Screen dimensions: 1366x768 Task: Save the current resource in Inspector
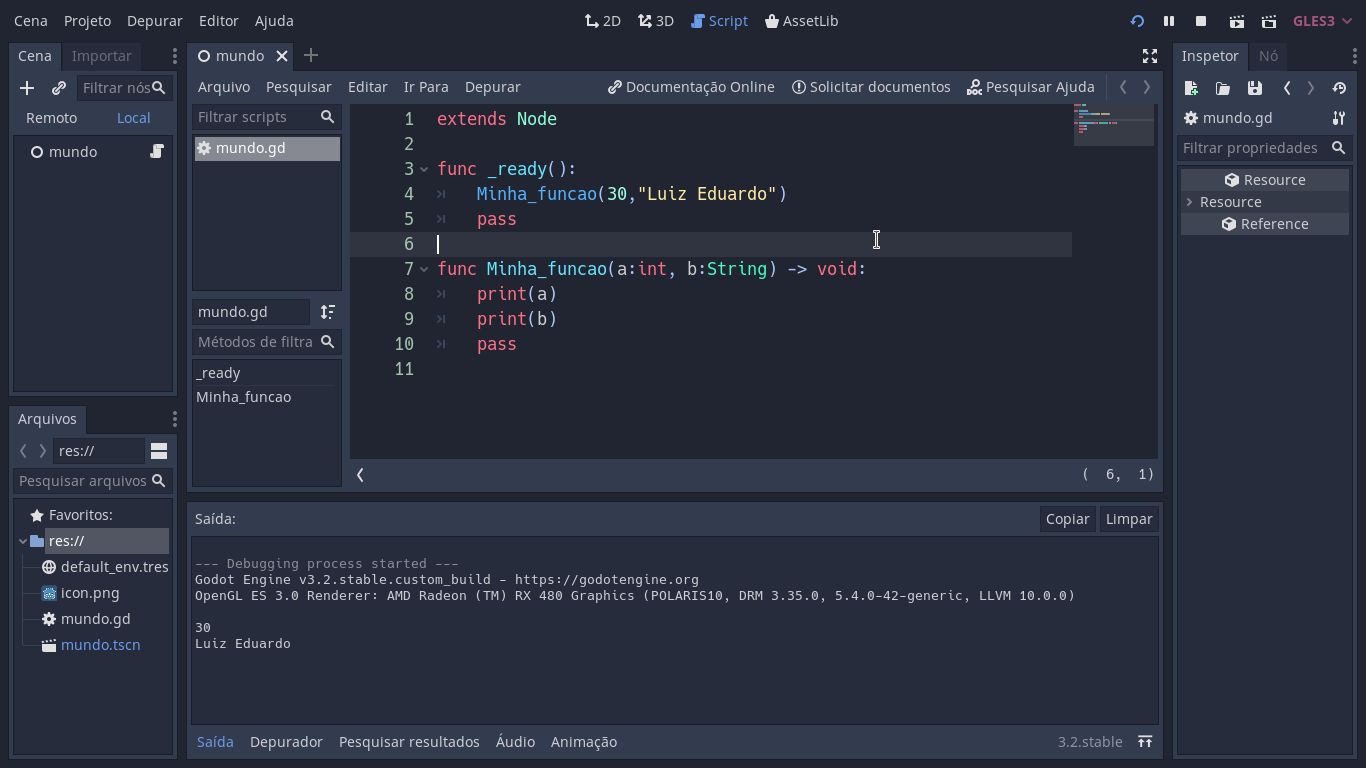point(1255,88)
